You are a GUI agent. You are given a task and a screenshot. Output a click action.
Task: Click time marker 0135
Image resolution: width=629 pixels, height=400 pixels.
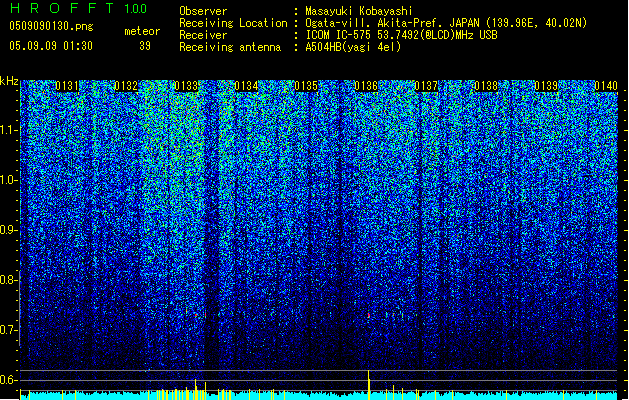(x=306, y=86)
